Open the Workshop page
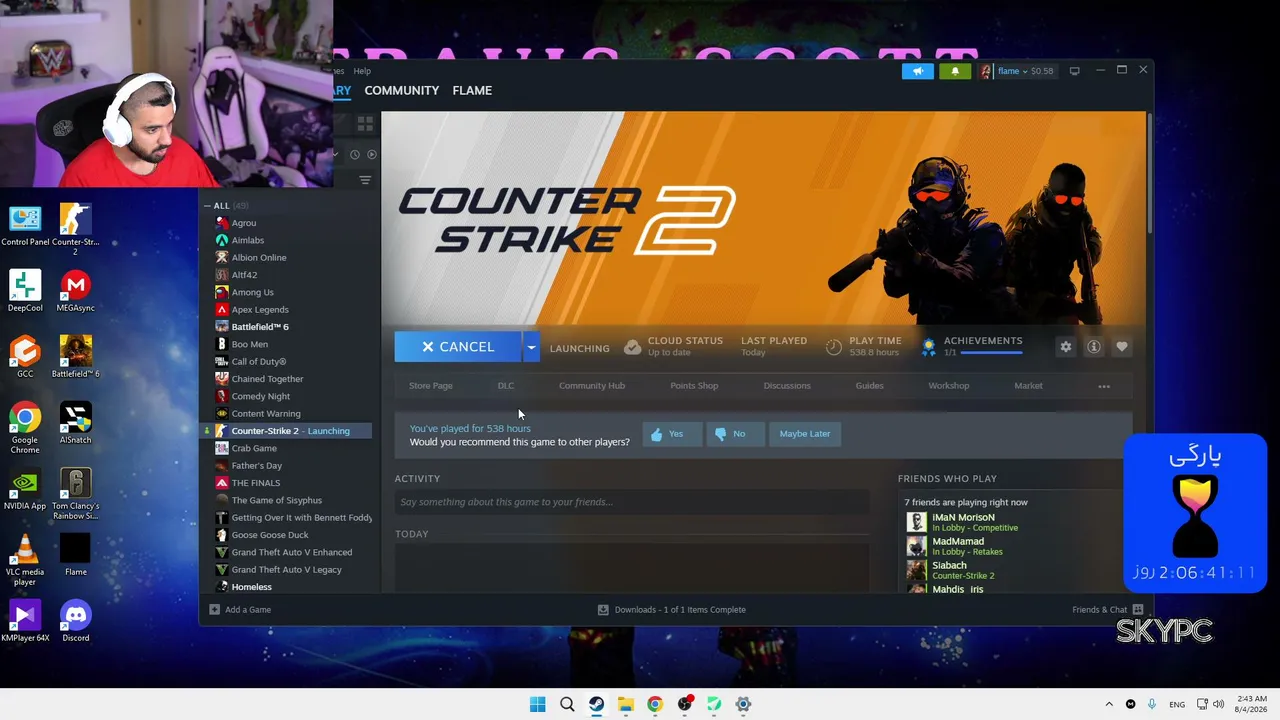Screen dimensions: 1280x720 tap(949, 386)
